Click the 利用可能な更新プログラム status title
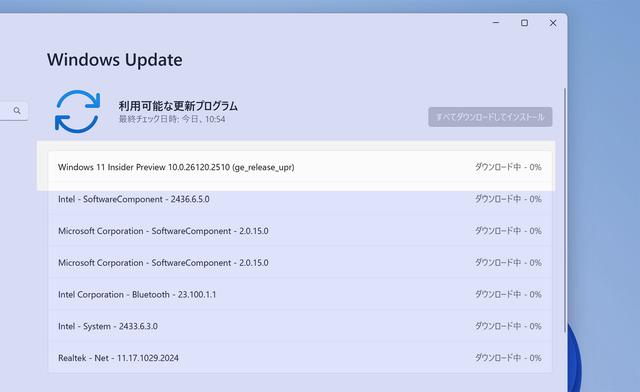 pyautogui.click(x=178, y=106)
